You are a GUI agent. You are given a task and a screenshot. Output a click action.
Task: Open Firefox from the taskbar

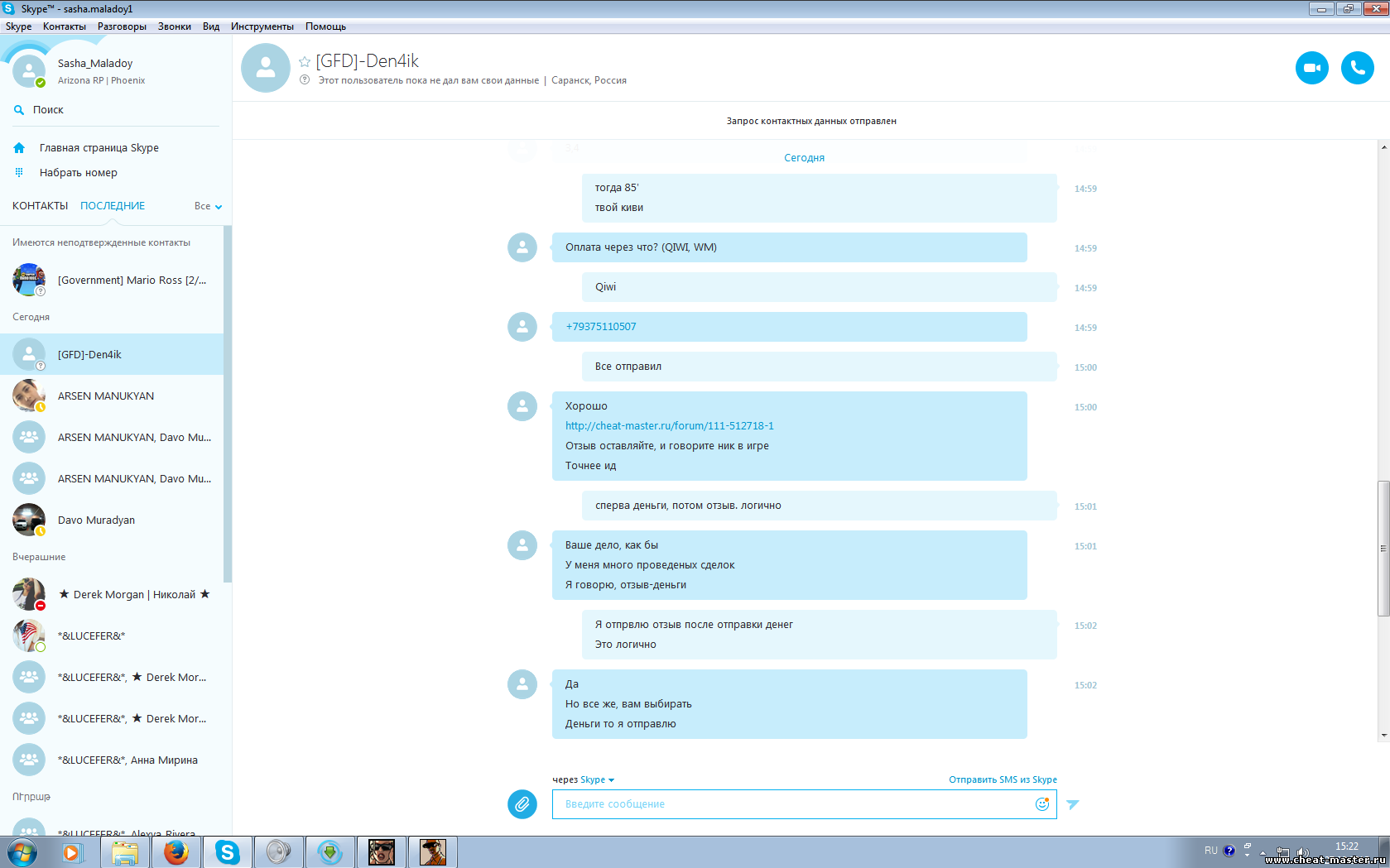176,851
